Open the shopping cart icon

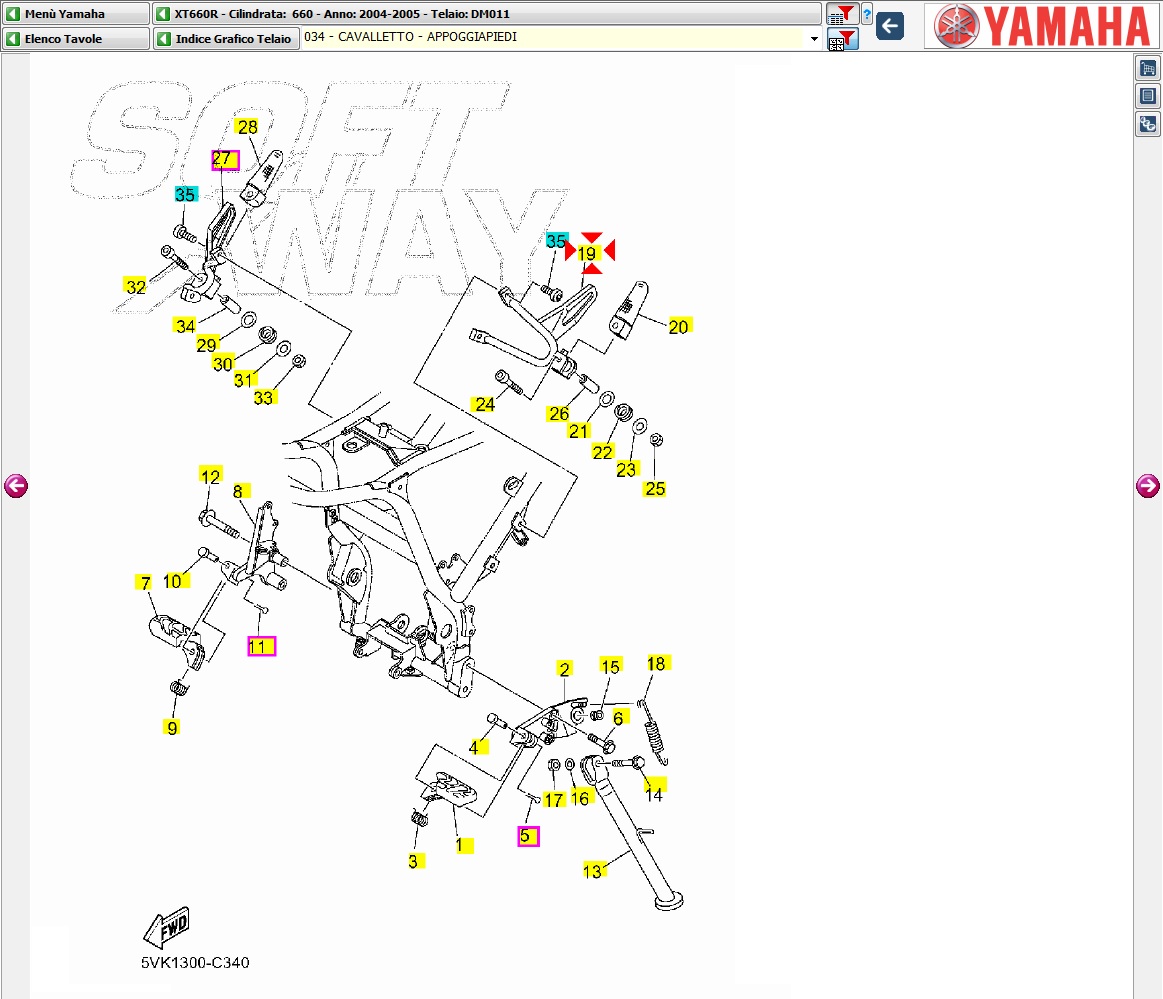coord(1148,68)
